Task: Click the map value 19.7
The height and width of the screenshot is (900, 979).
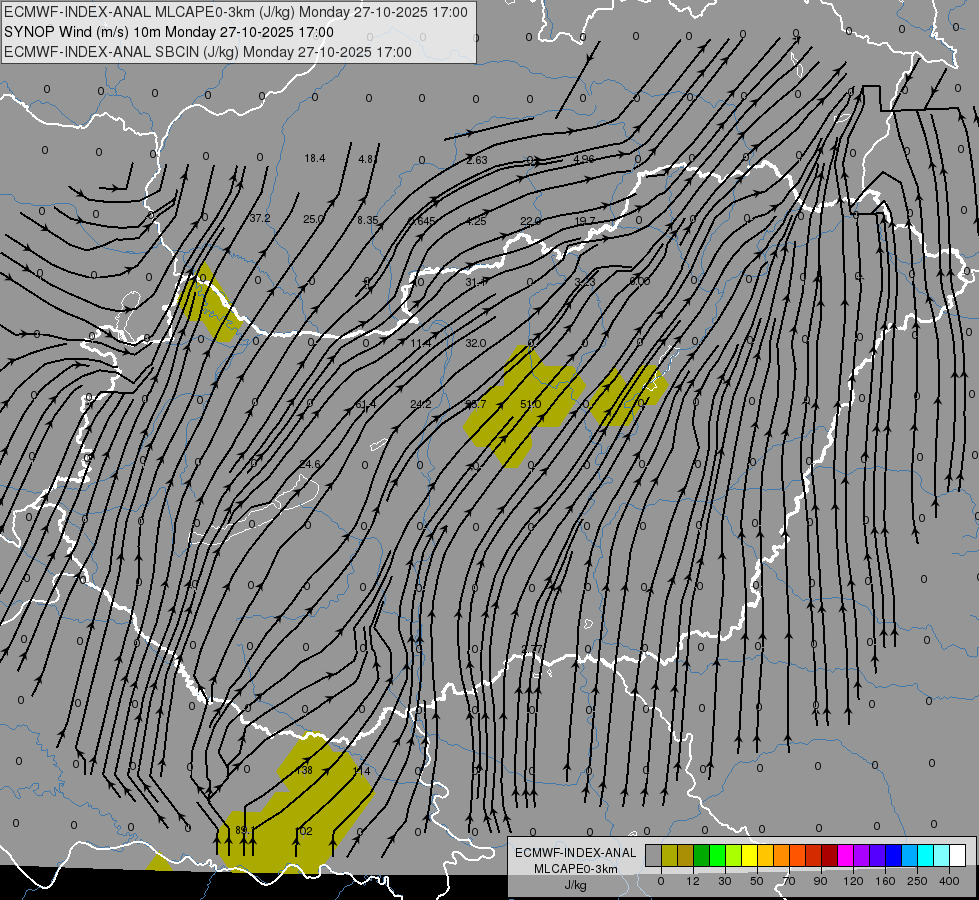Action: tap(585, 221)
